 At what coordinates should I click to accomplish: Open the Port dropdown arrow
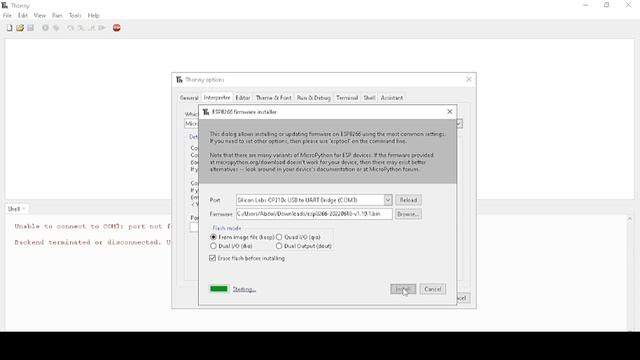[x=388, y=200]
